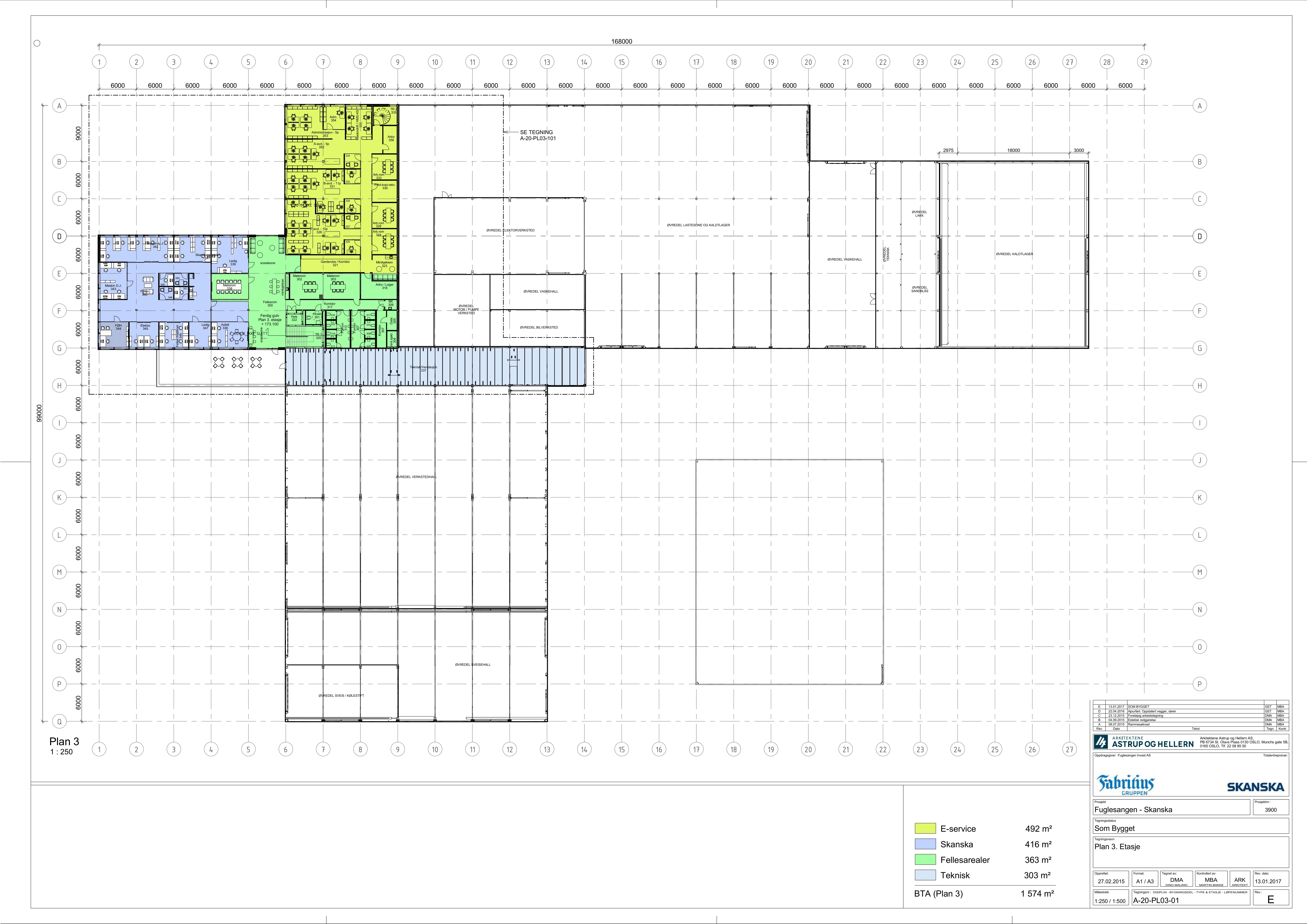
Task: Click the overall width dimension 168000
Action: (622, 42)
